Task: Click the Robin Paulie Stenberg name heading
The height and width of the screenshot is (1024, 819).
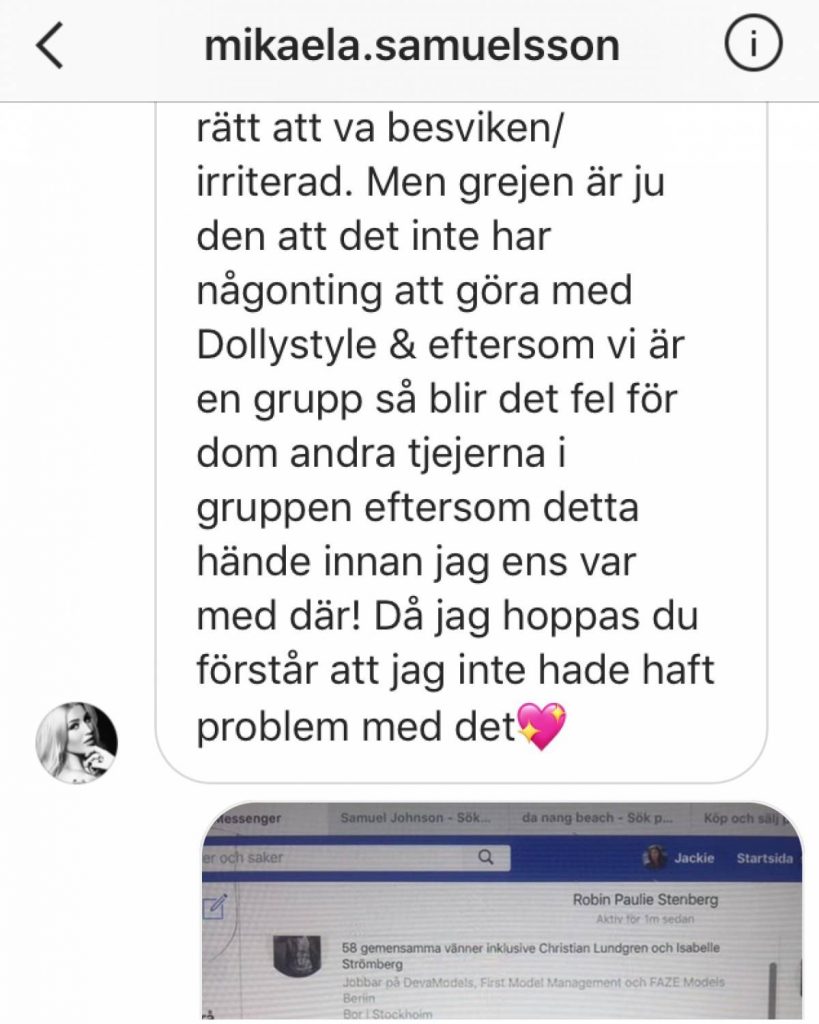Action: coord(645,899)
